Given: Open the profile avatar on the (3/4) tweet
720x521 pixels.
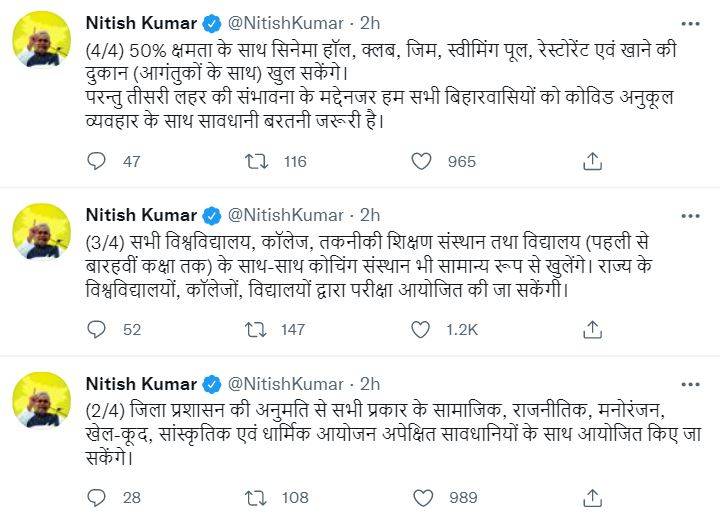Looking at the screenshot, I should [x=41, y=232].
